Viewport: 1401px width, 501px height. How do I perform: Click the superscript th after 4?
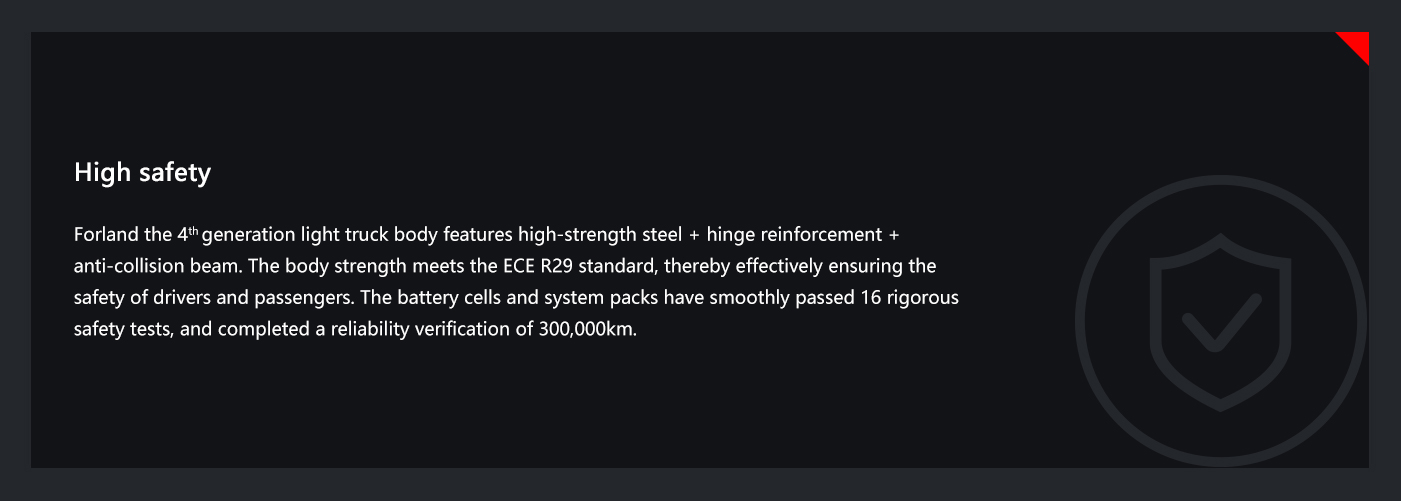pos(193,232)
